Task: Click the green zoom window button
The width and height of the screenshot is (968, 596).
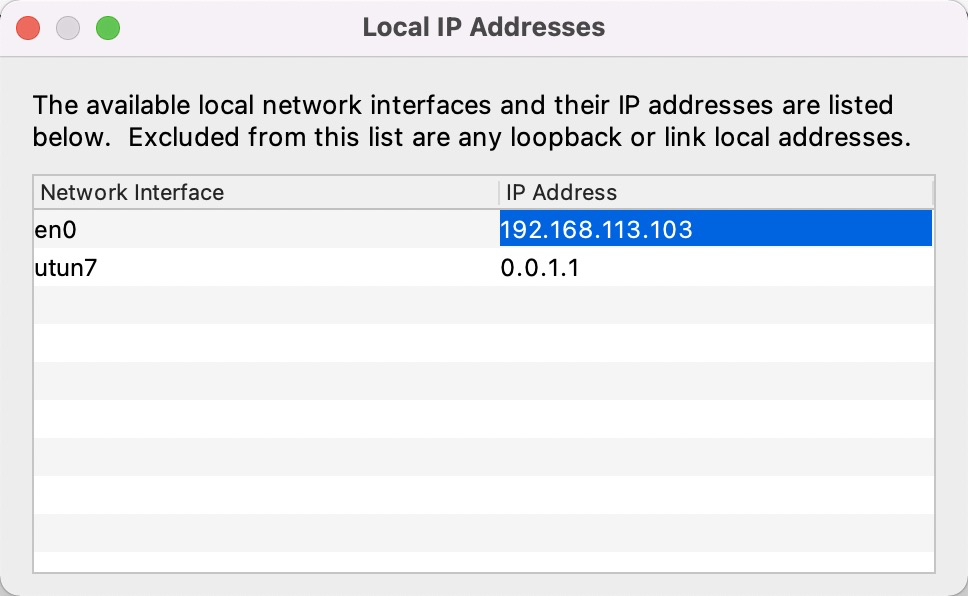Action: 107,28
